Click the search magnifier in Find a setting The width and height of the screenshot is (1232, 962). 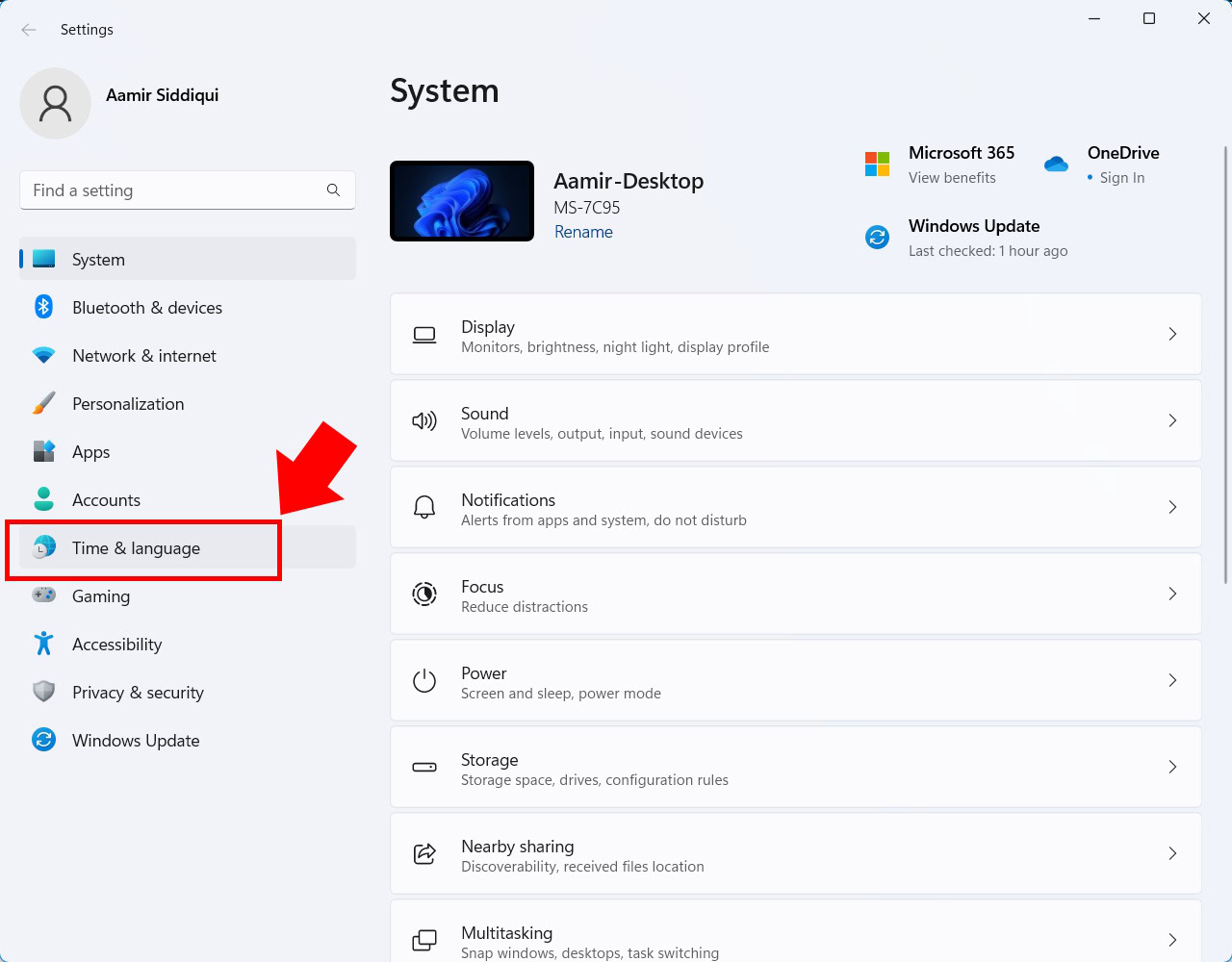333,190
